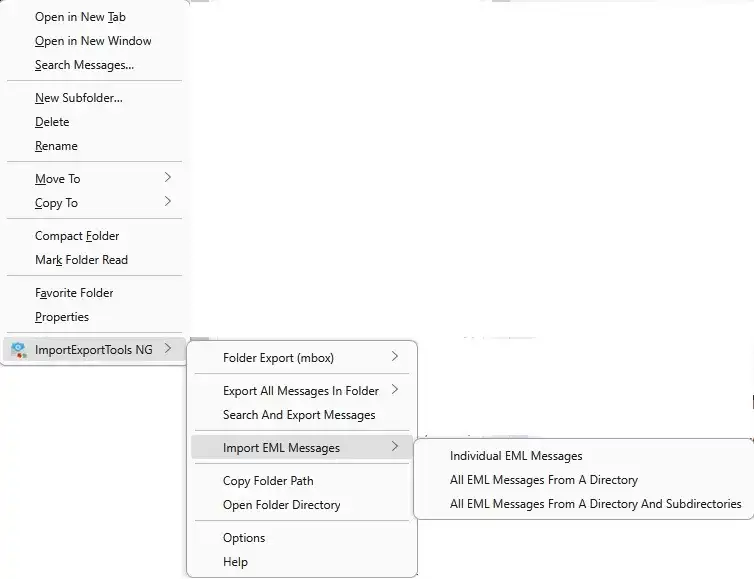Import Individual EML Messages
The image size is (754, 579).
584,456
